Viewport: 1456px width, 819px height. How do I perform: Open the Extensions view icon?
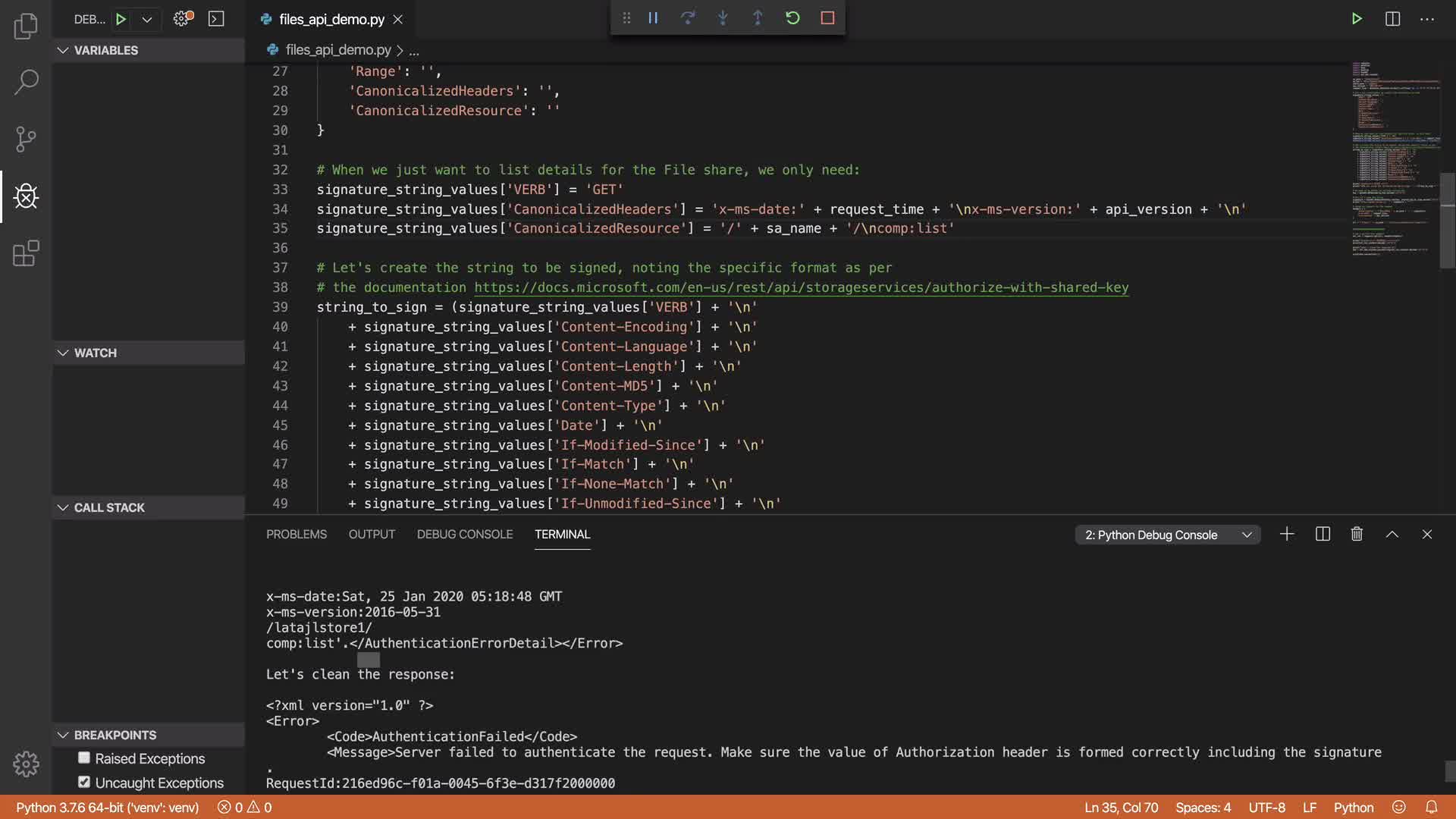(x=26, y=253)
